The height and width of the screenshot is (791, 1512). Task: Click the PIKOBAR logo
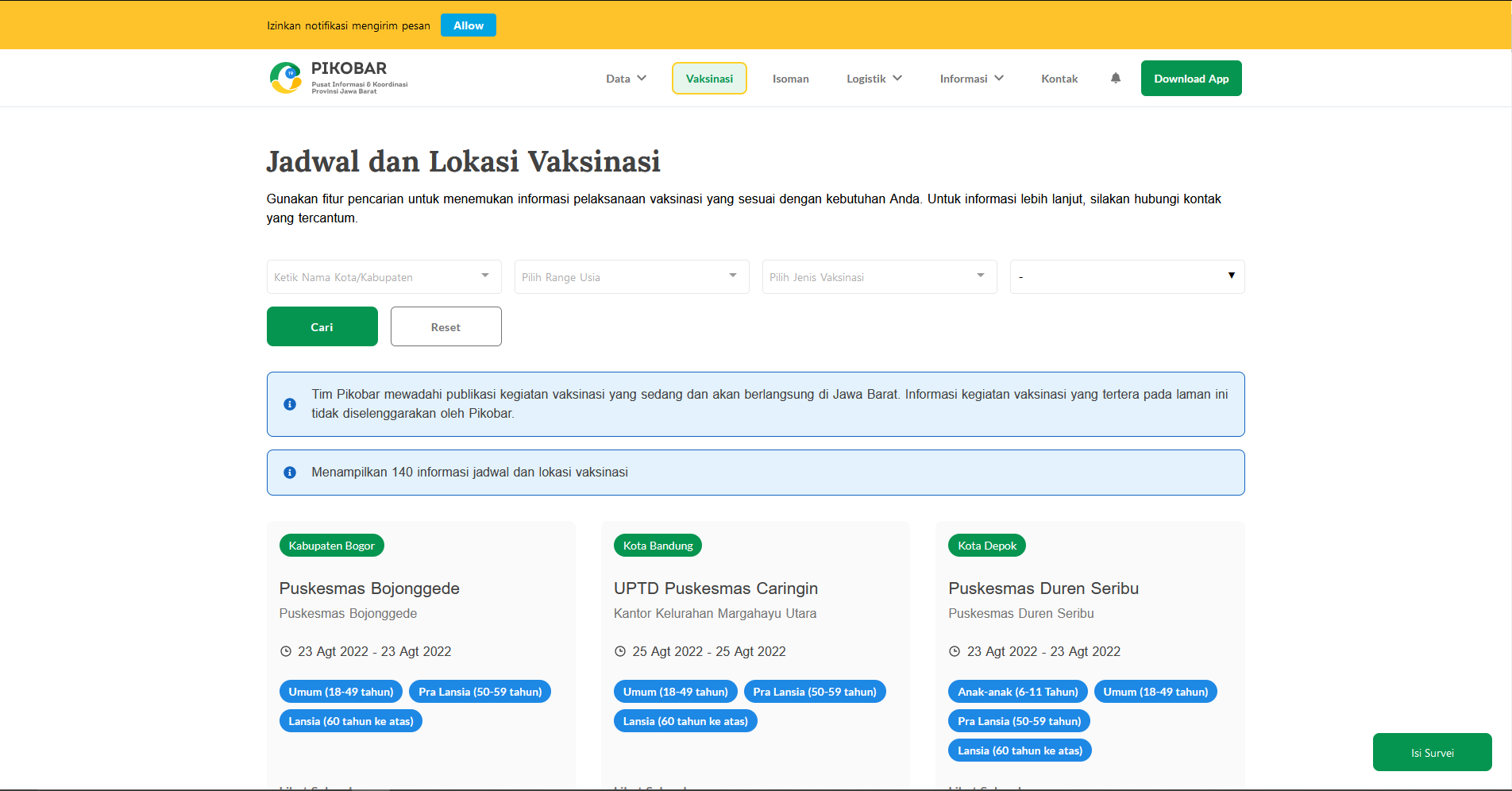click(338, 78)
